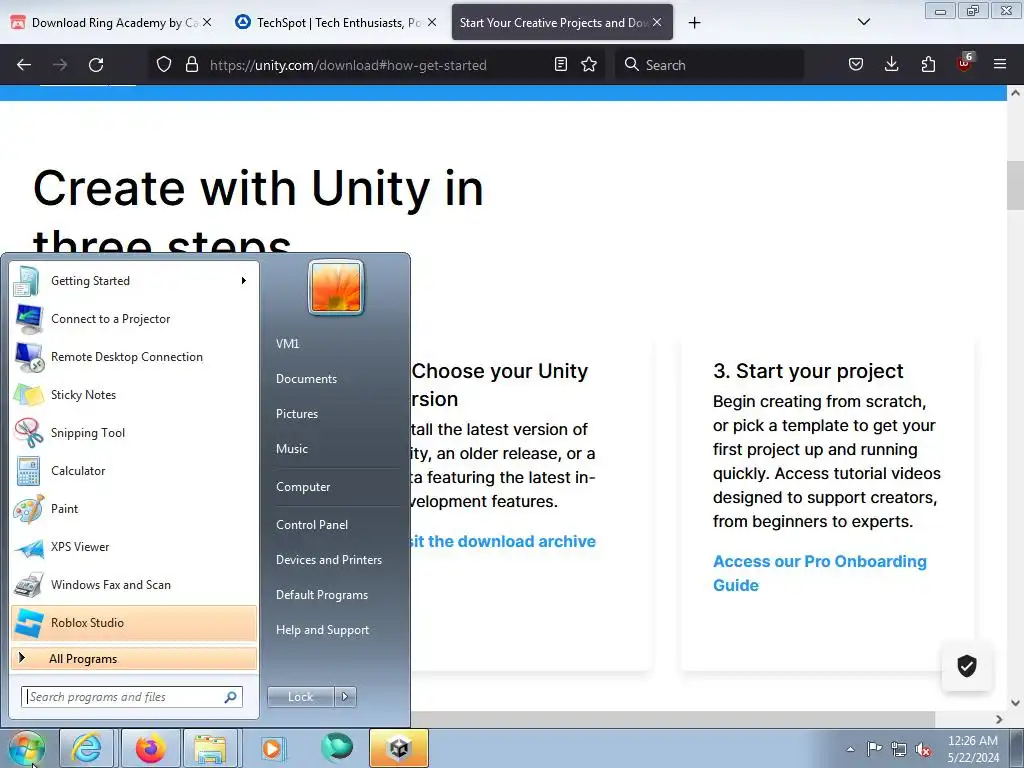Viewport: 1024px width, 768px height.
Task: Click the Firefox Search box
Action: point(709,65)
